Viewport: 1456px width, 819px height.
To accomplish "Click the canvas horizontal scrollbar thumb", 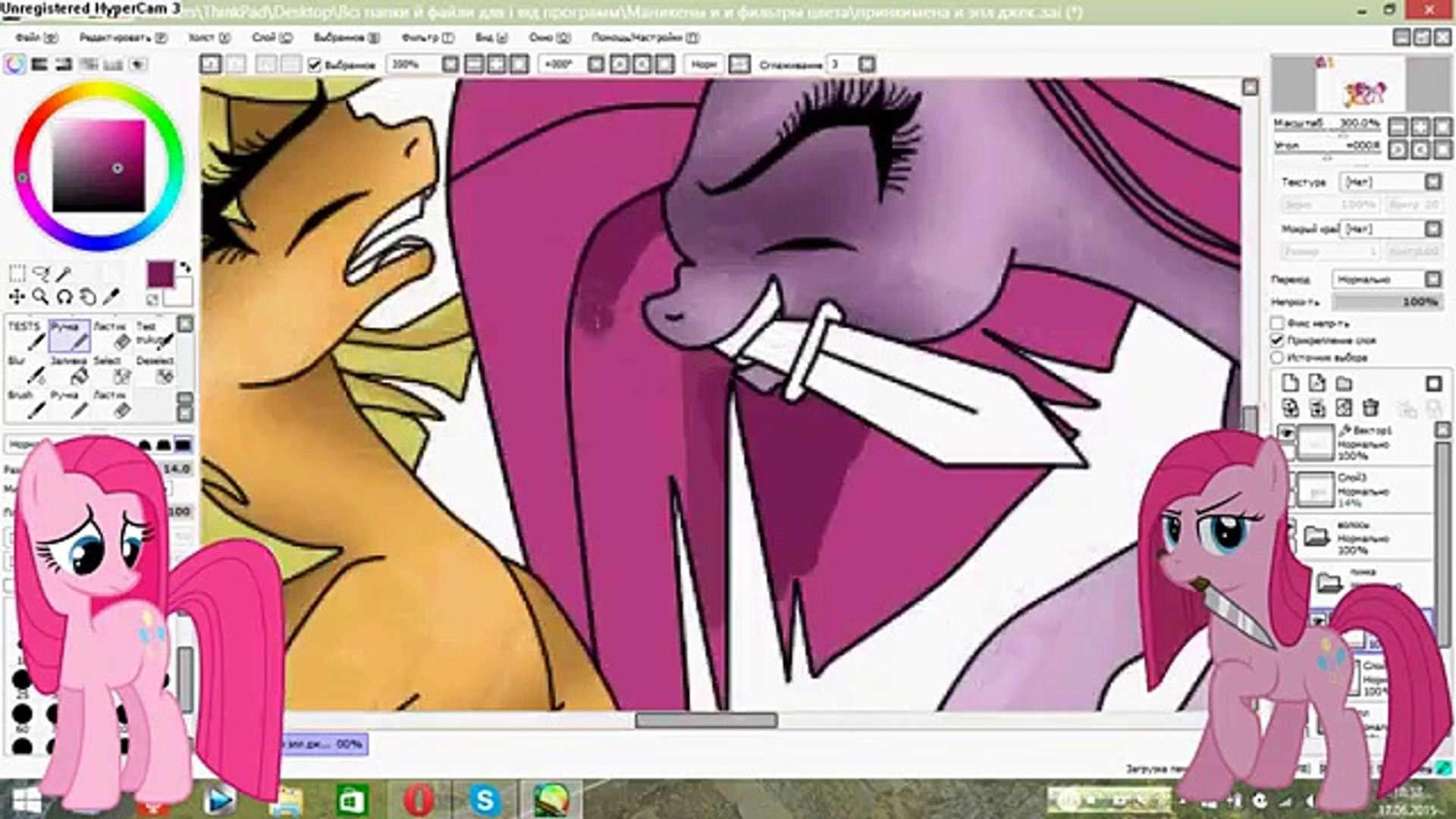I will pyautogui.click(x=706, y=720).
